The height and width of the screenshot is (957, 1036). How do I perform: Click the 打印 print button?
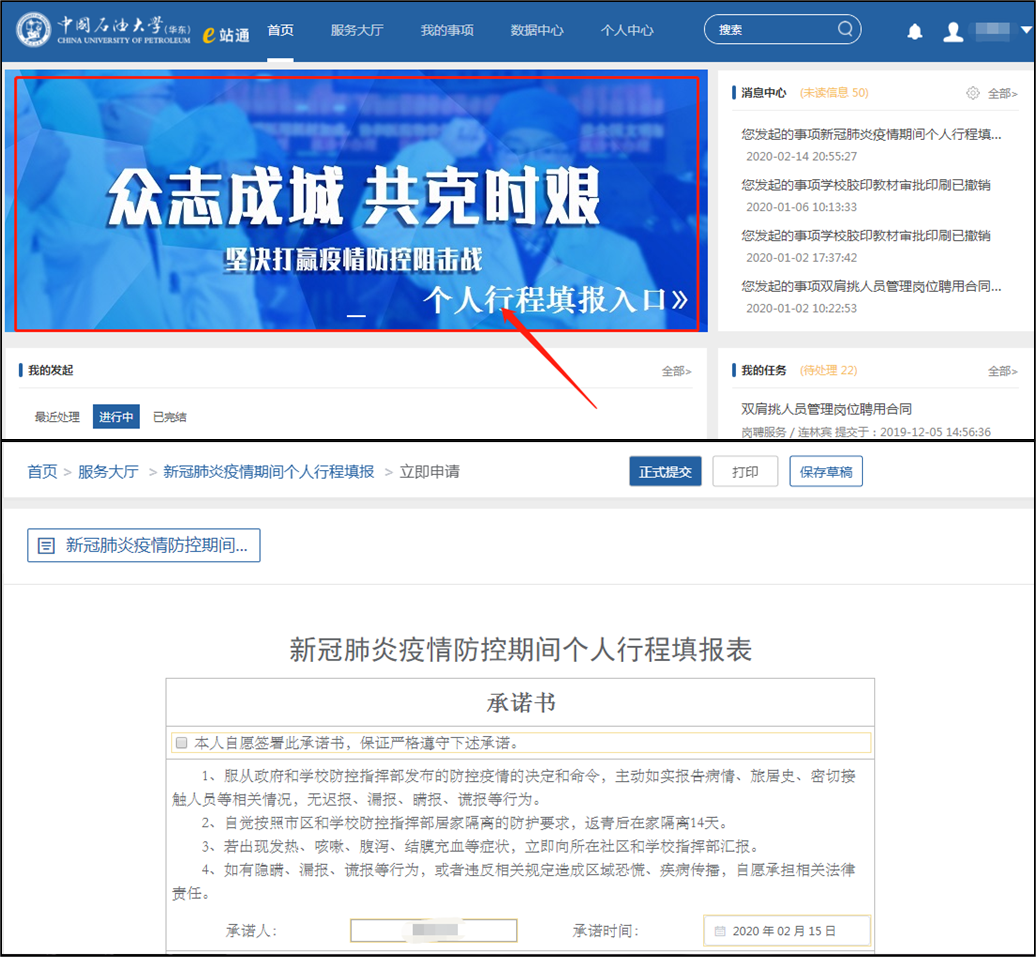745,472
